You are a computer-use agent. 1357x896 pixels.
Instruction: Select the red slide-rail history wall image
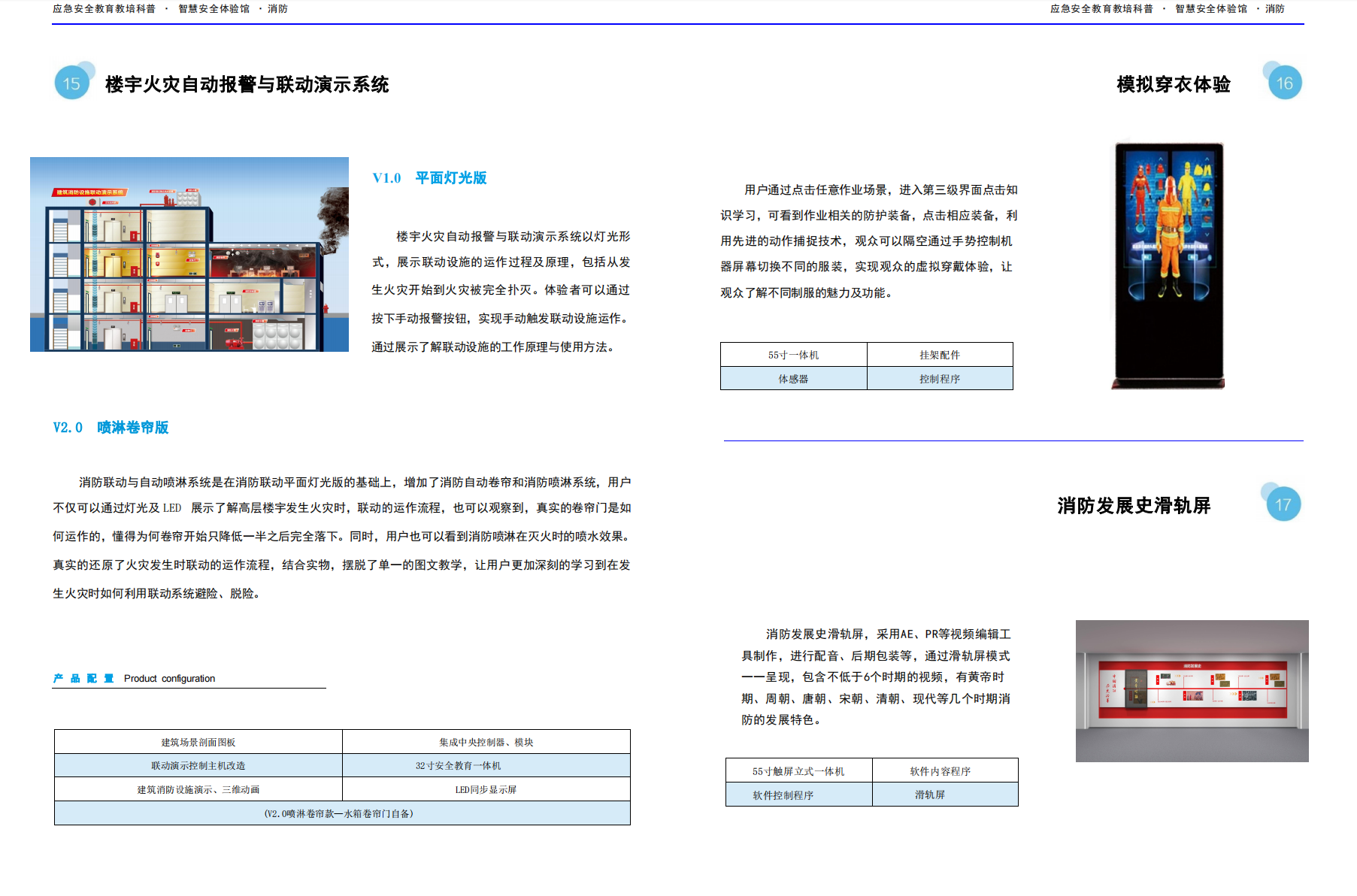(1192, 691)
